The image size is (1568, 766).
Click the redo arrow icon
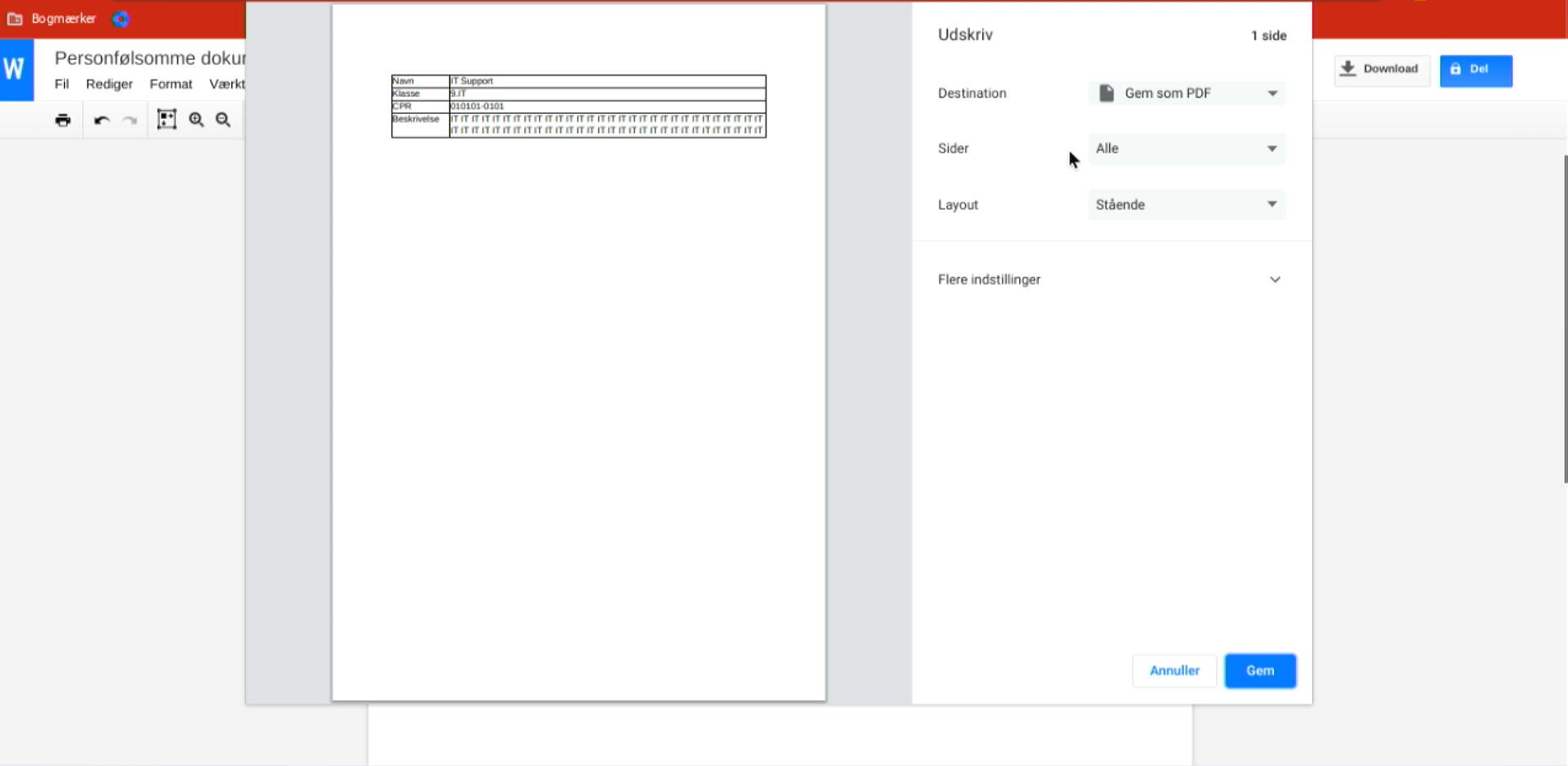click(130, 121)
